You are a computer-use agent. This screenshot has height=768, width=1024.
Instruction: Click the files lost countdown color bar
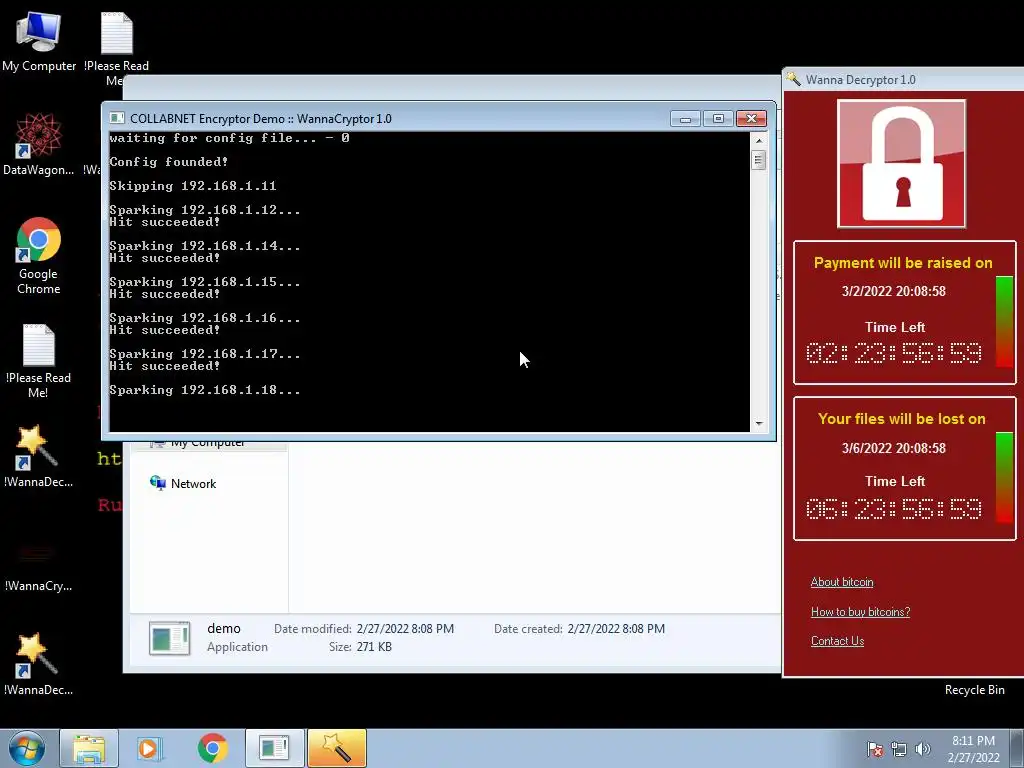1004,477
